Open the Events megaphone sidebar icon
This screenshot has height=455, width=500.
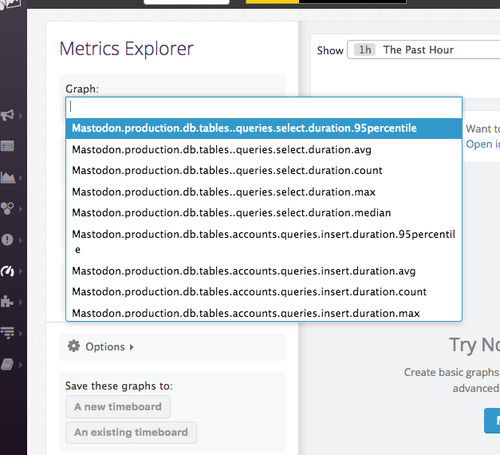click(x=7, y=115)
